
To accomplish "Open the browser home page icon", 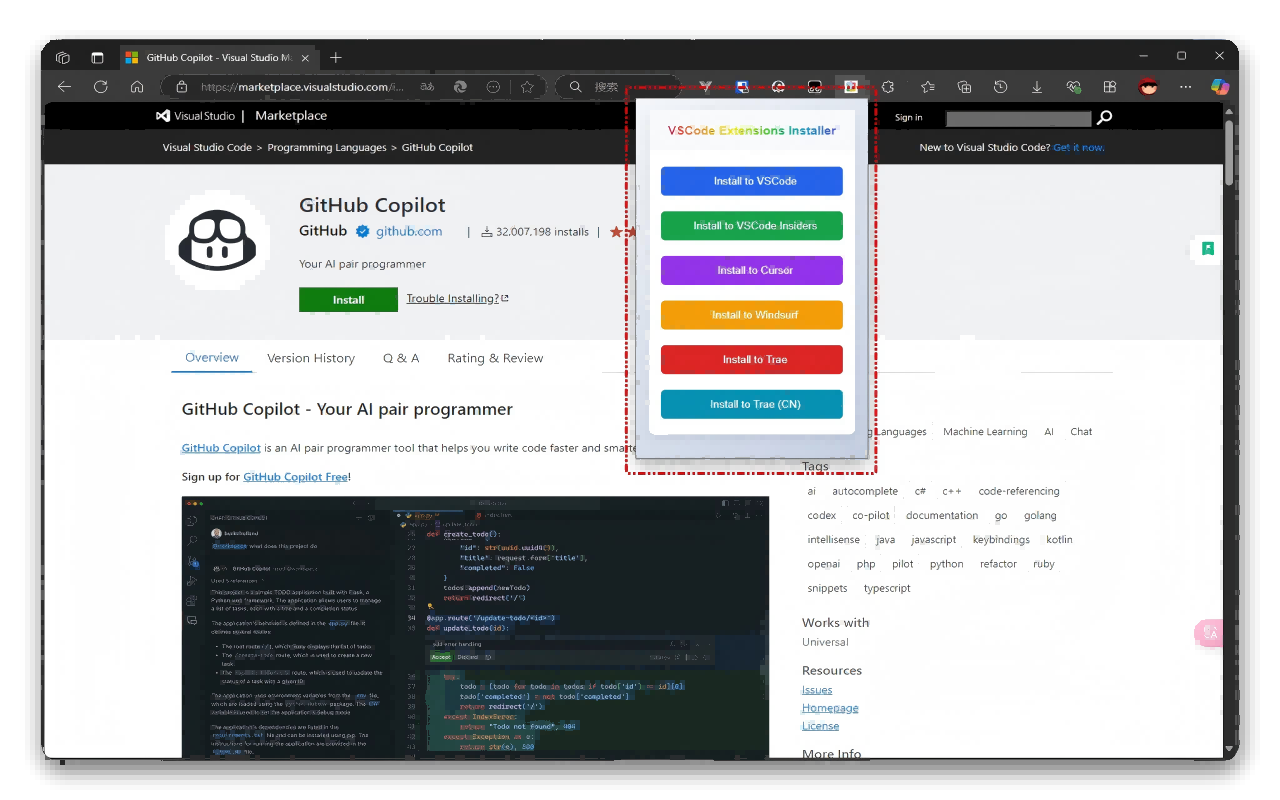I will pyautogui.click(x=137, y=87).
